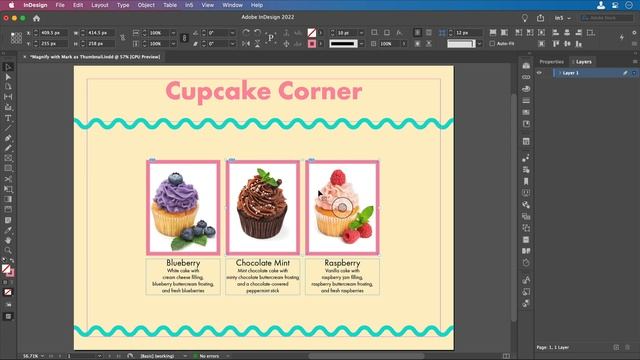
Task: Click the X position input field
Action: 53,33
